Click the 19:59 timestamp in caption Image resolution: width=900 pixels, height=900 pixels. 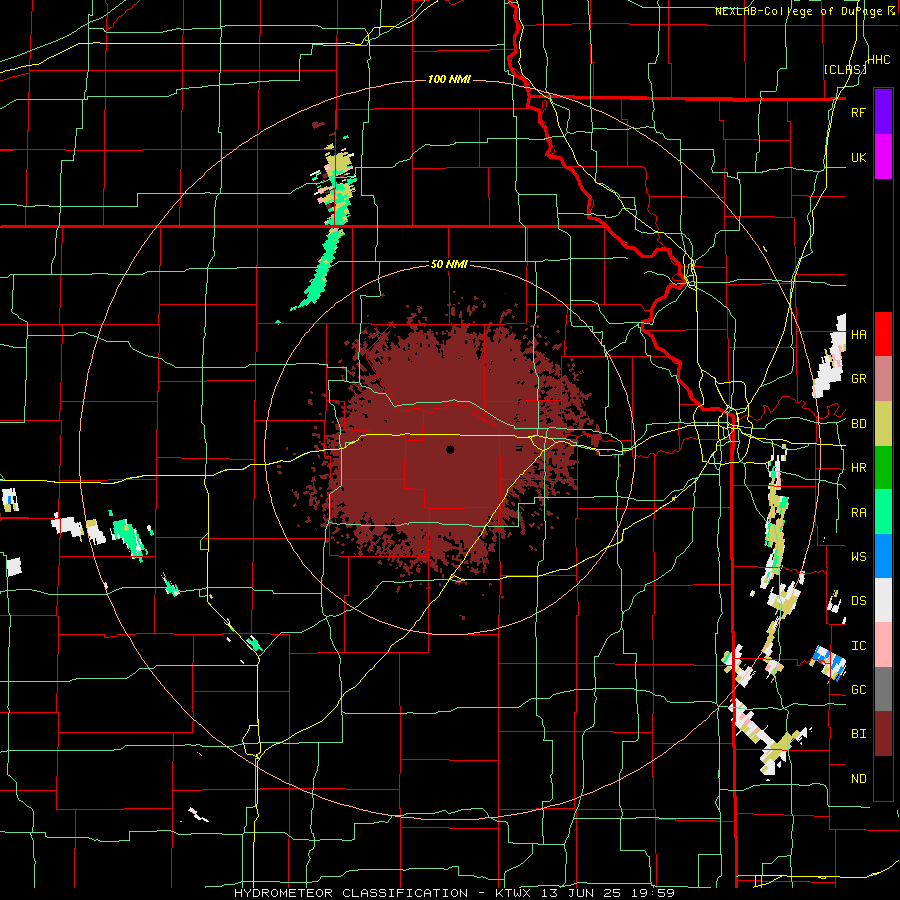coord(651,893)
